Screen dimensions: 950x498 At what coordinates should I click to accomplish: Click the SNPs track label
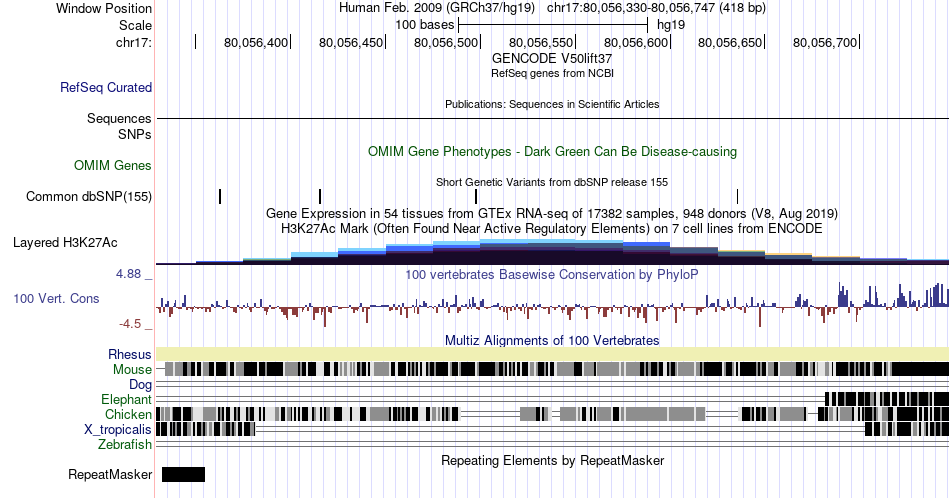[x=135, y=134]
